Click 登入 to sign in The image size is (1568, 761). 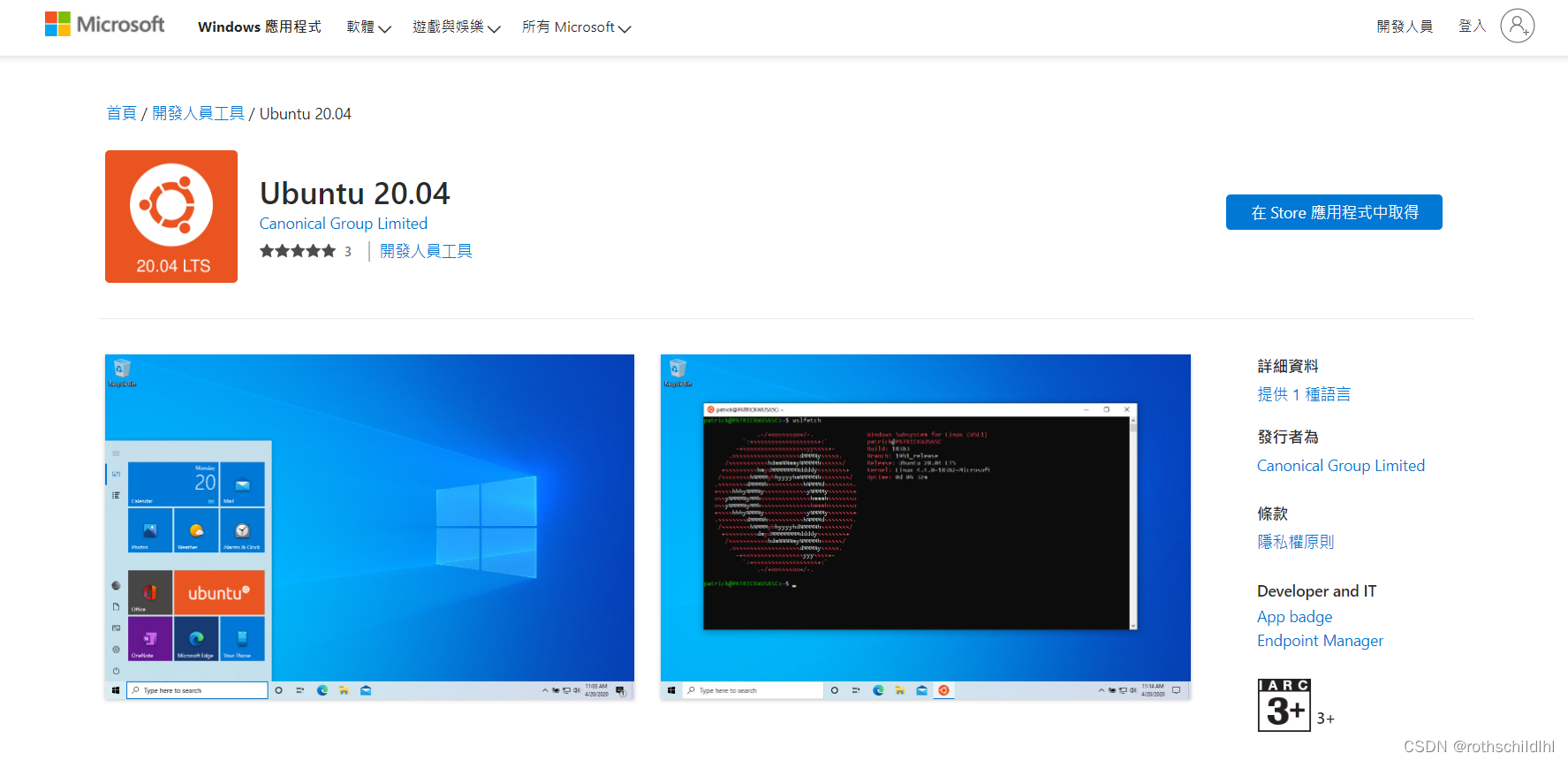click(x=1472, y=27)
